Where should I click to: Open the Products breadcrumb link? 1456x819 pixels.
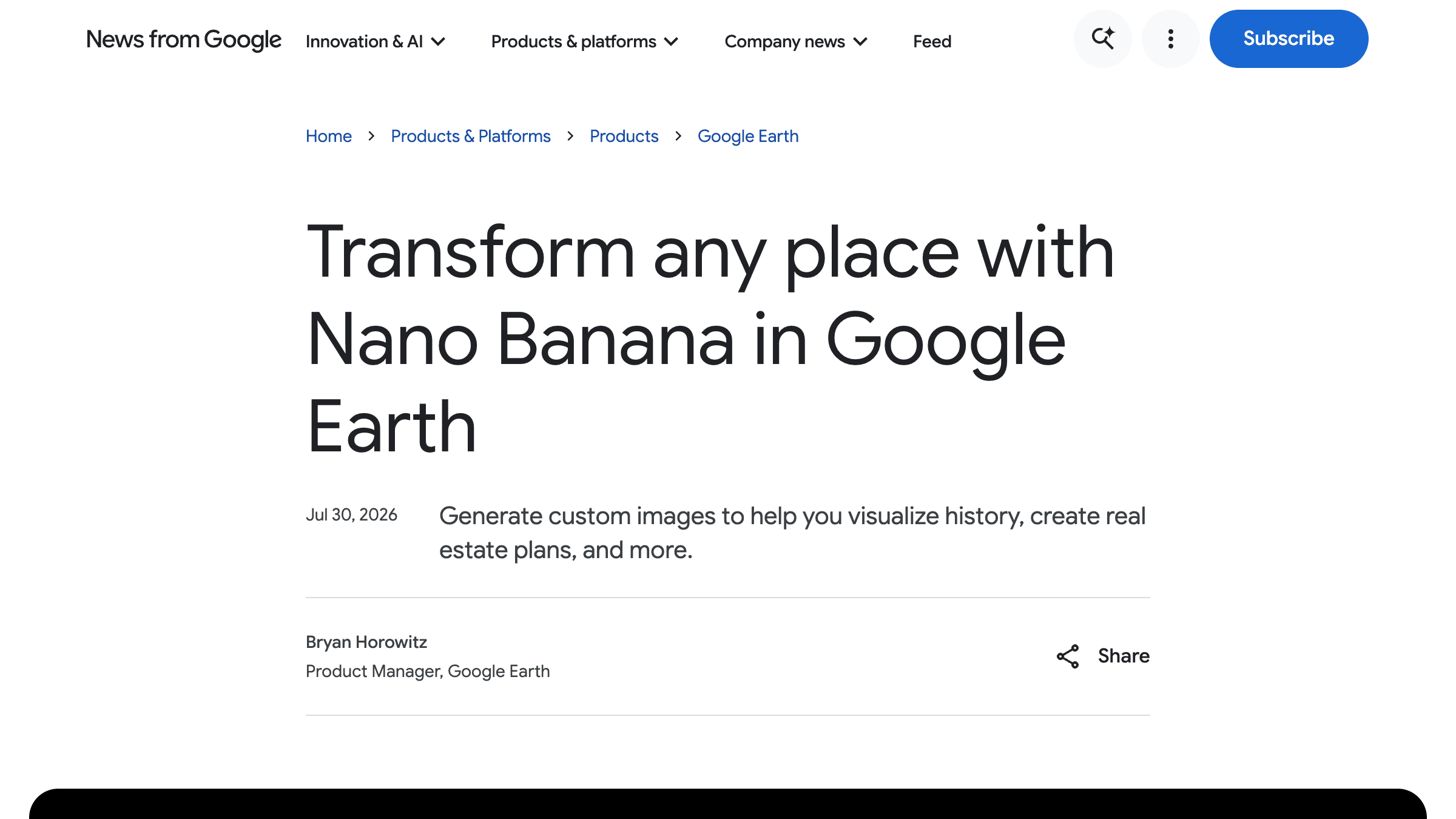624,136
